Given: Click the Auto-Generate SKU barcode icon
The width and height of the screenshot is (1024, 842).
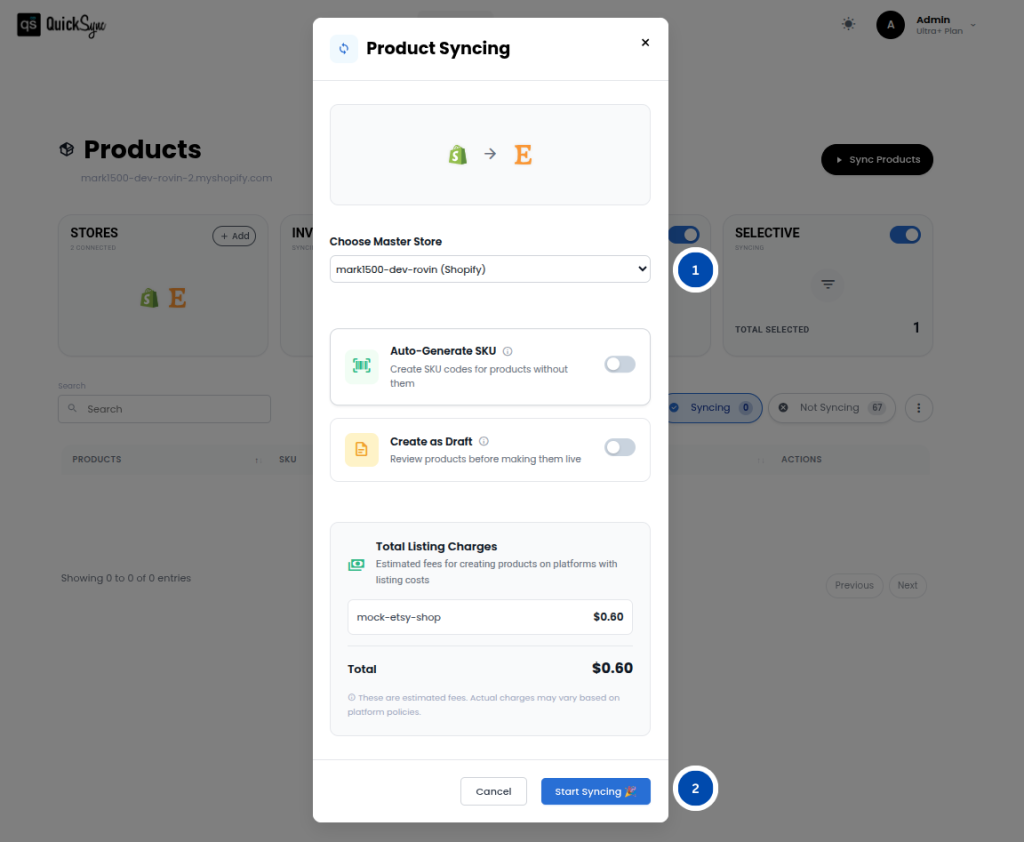Looking at the screenshot, I should pos(361,366).
